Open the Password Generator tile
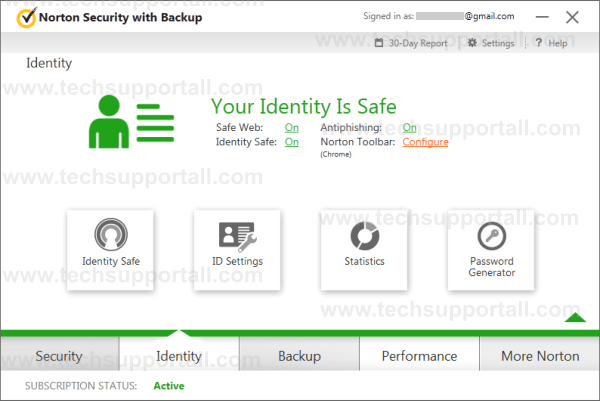Viewport: 600px width, 401px height. point(491,250)
